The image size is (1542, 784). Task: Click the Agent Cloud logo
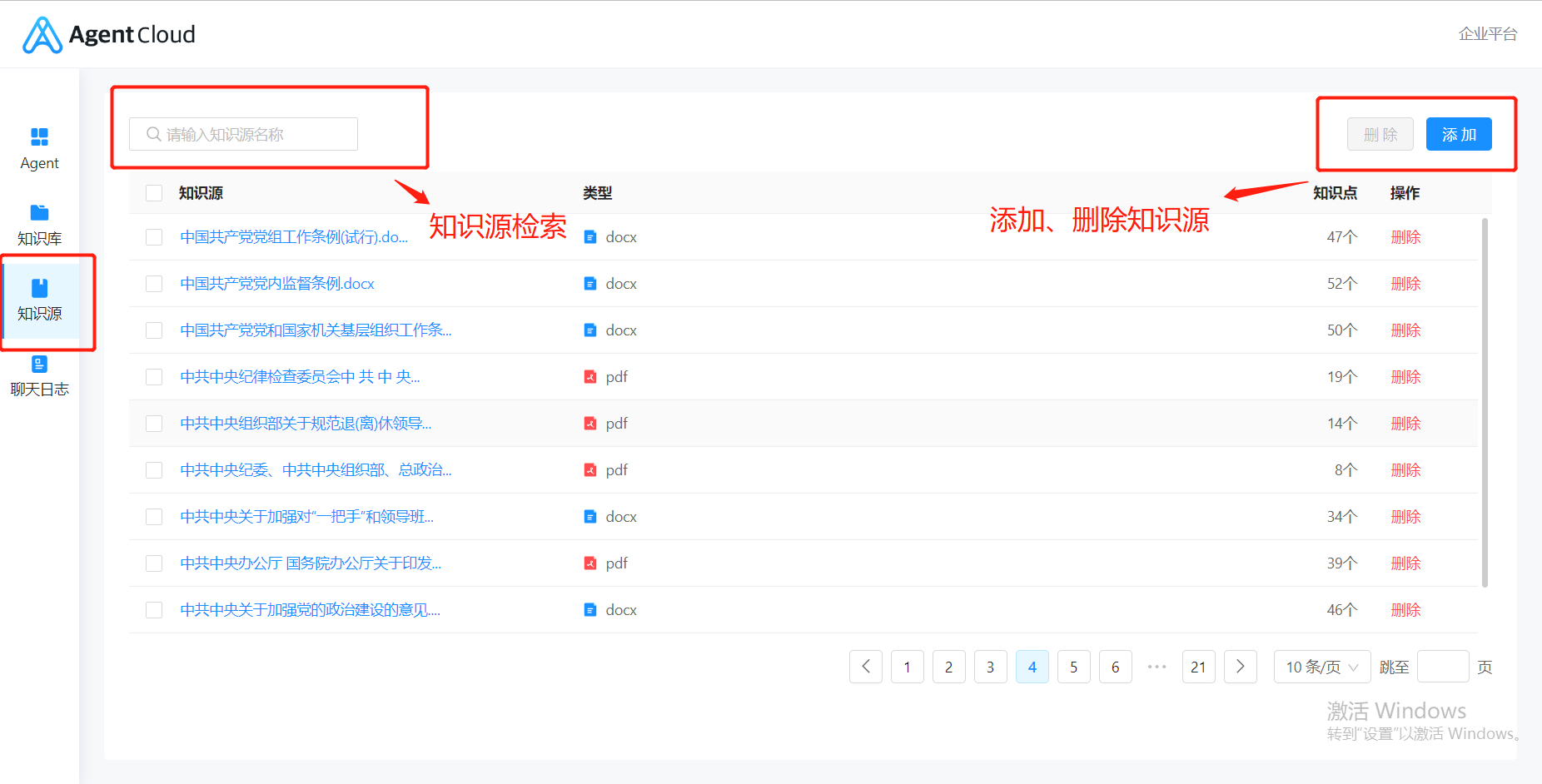pos(109,35)
